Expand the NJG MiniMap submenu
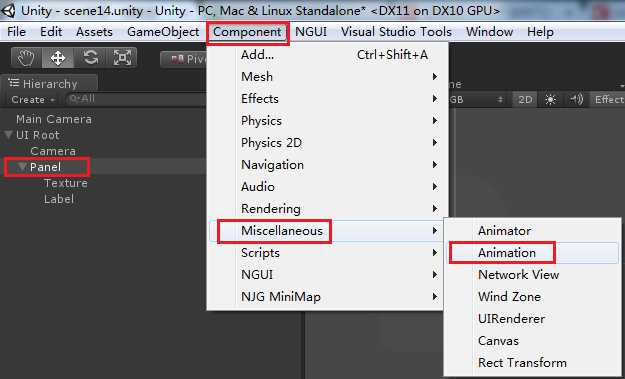This screenshot has width=625, height=379. coord(326,297)
